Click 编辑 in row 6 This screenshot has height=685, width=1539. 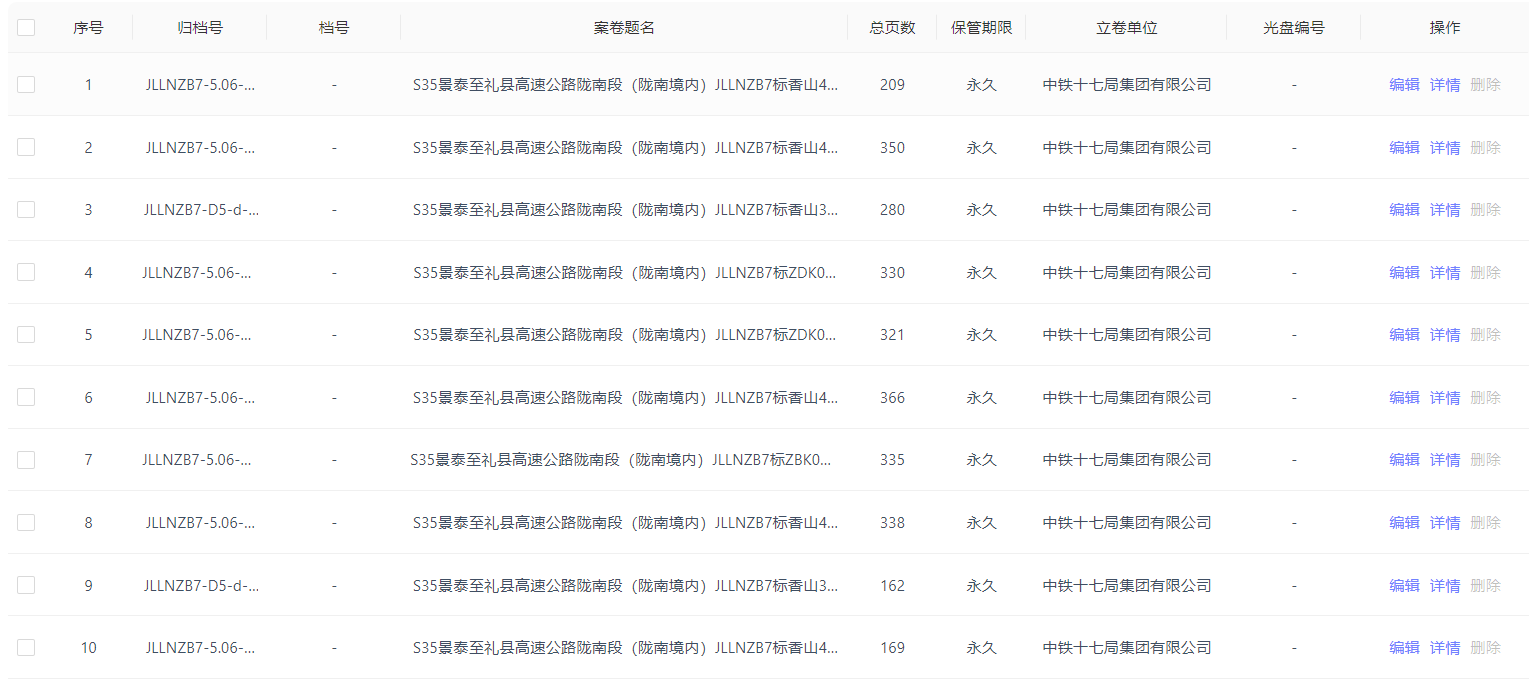coord(1404,398)
